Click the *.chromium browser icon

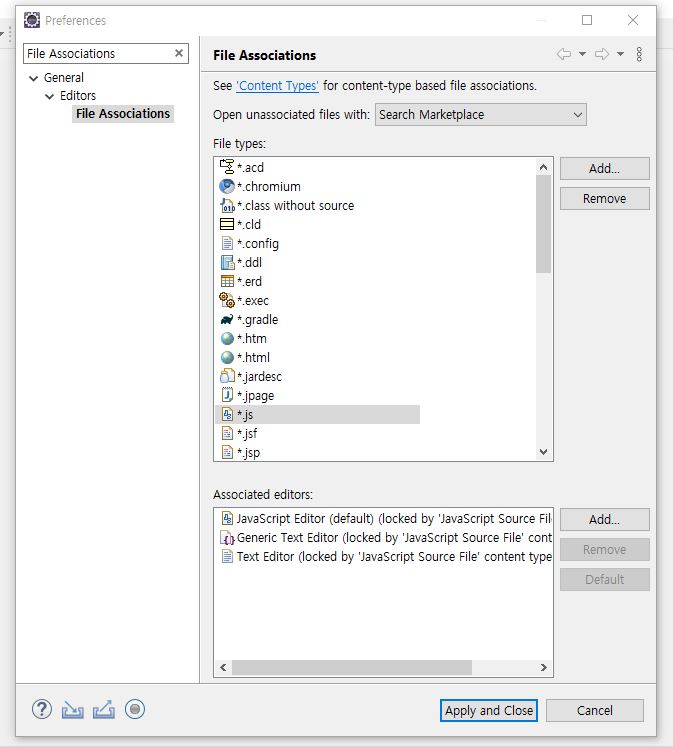tap(227, 186)
